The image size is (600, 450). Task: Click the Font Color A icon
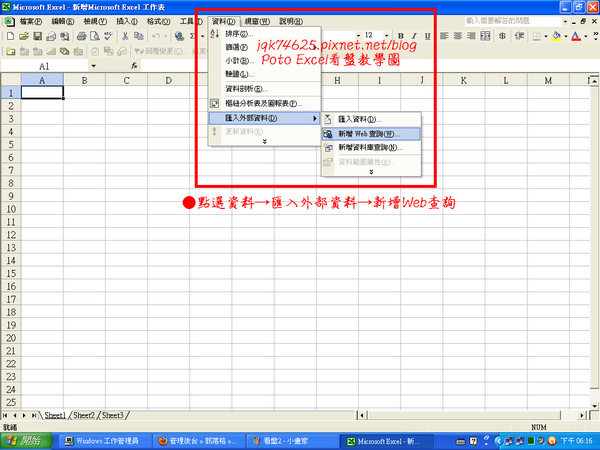[576, 36]
